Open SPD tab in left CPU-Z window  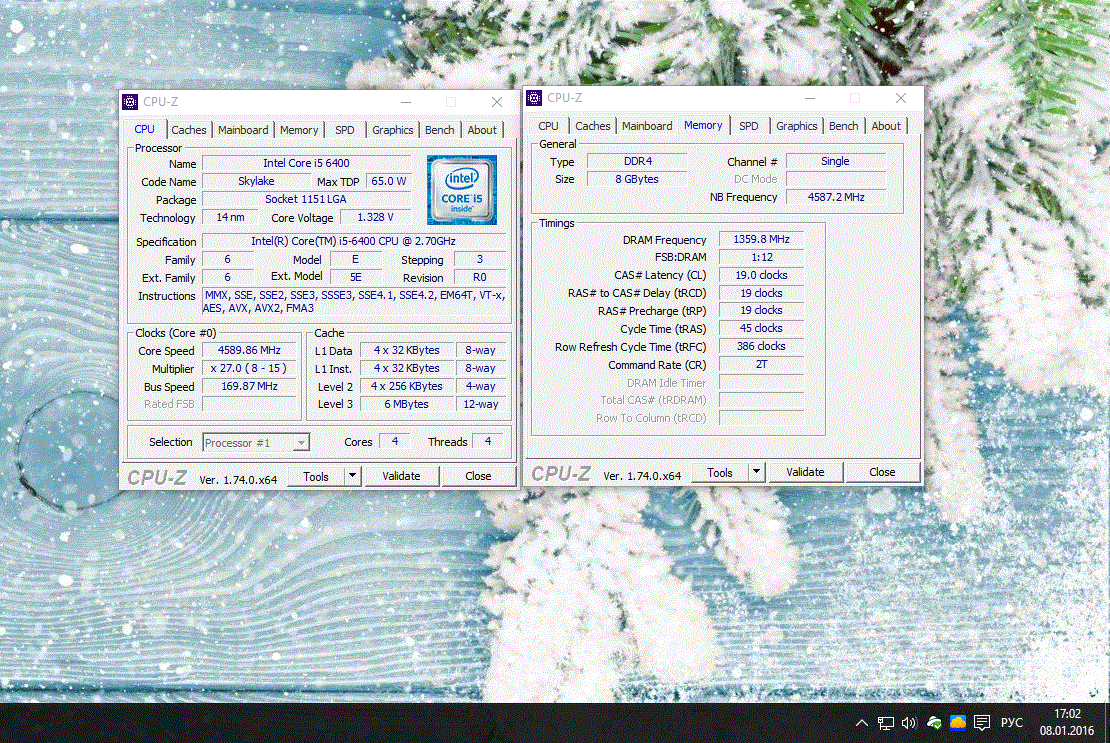coord(345,130)
